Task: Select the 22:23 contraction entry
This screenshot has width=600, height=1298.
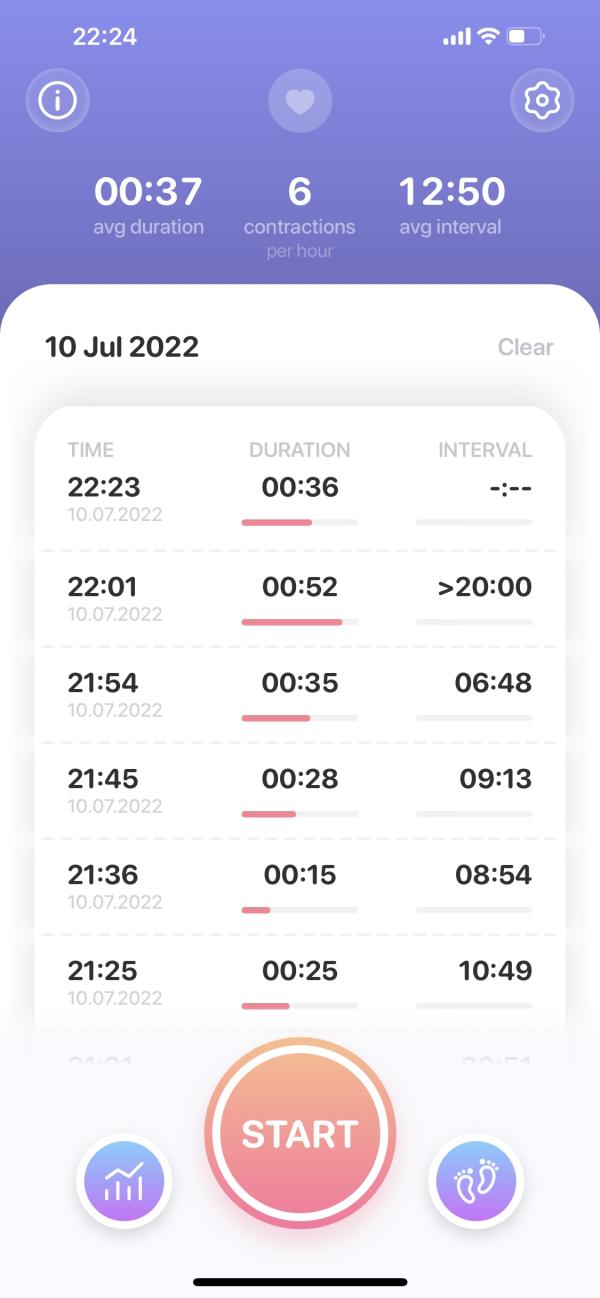Action: pos(300,500)
